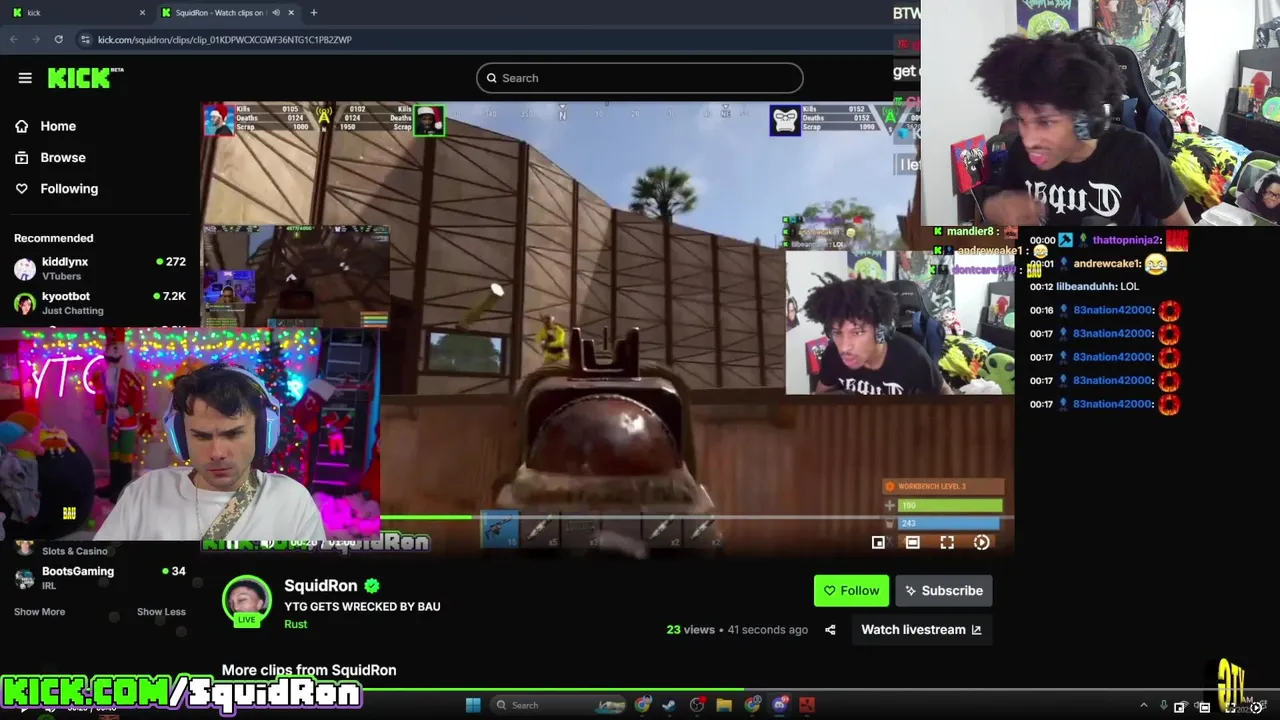
Task: Click 'More clips from SquidRon' heading
Action: (309, 670)
